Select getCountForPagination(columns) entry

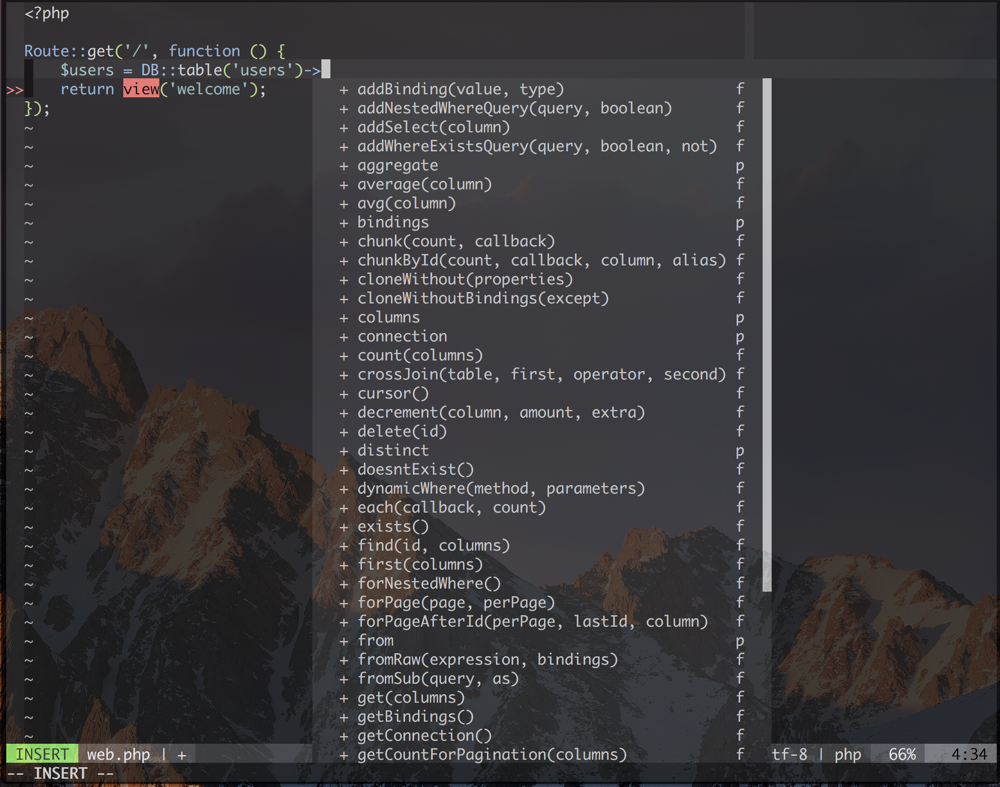pos(542,754)
